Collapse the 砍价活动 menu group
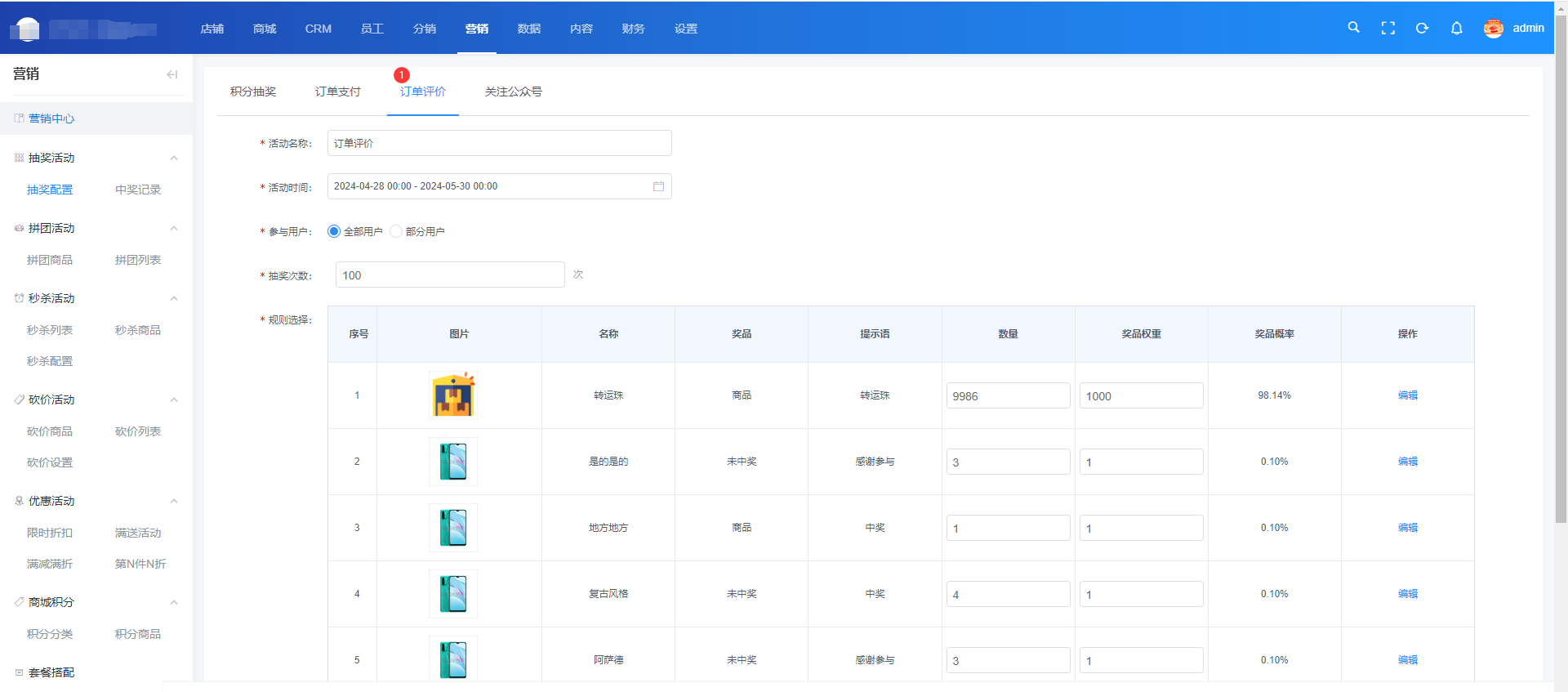Screen dimensions: 1568x692 tap(174, 400)
